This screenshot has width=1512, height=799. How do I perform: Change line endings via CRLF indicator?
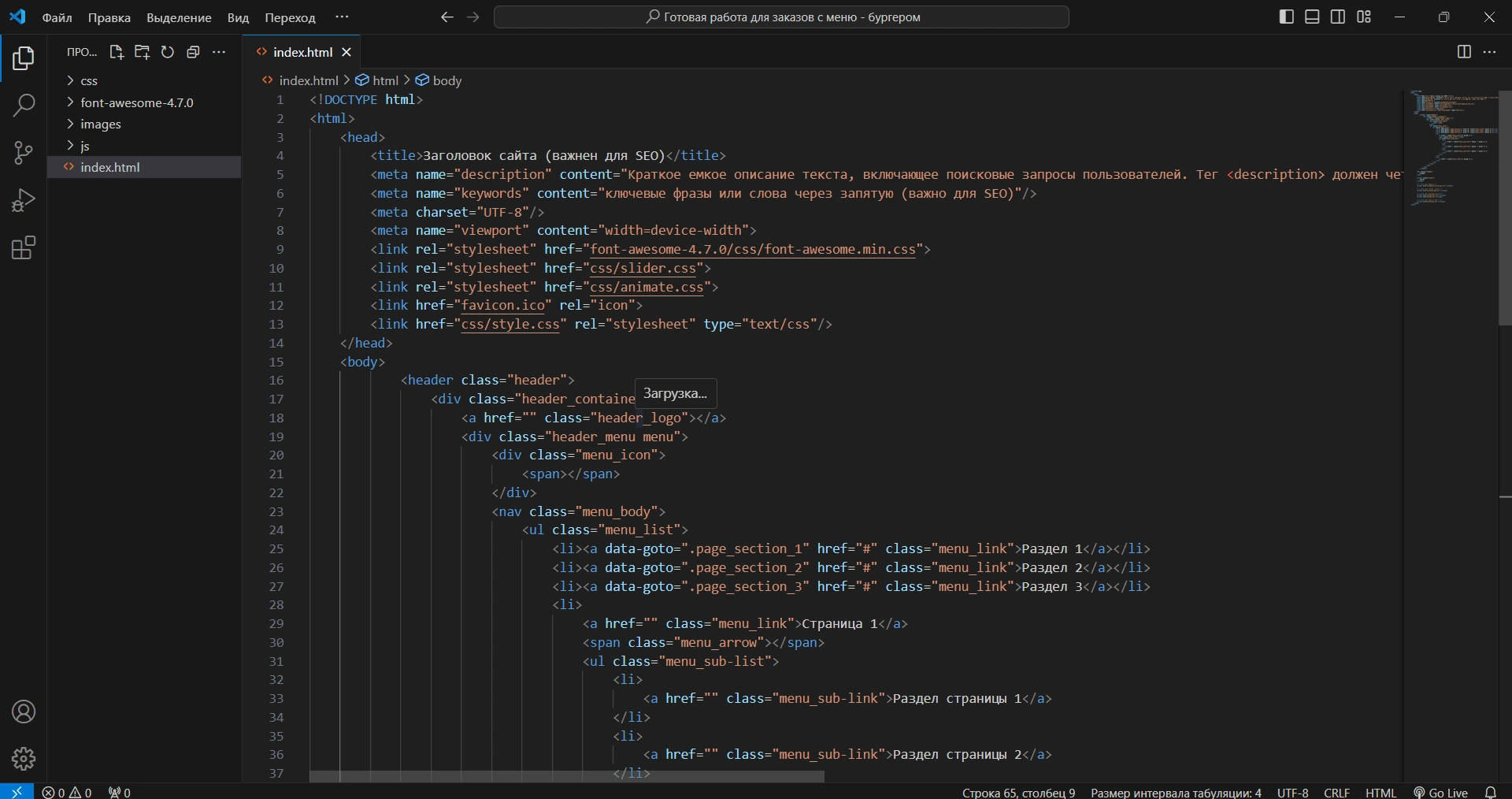pos(1337,793)
